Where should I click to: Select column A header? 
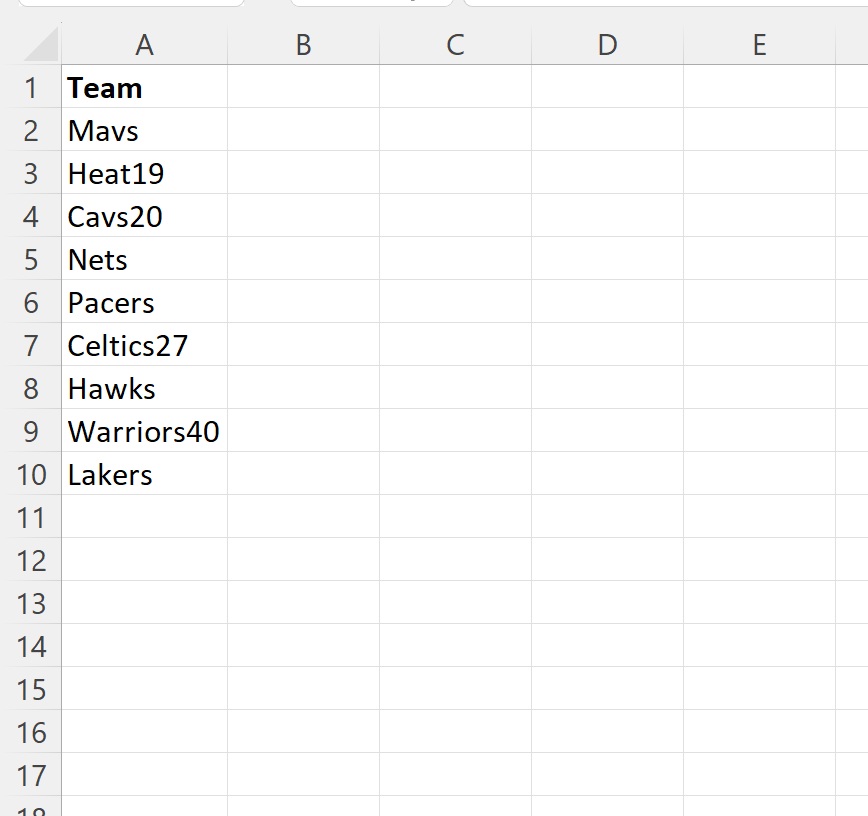[144, 45]
